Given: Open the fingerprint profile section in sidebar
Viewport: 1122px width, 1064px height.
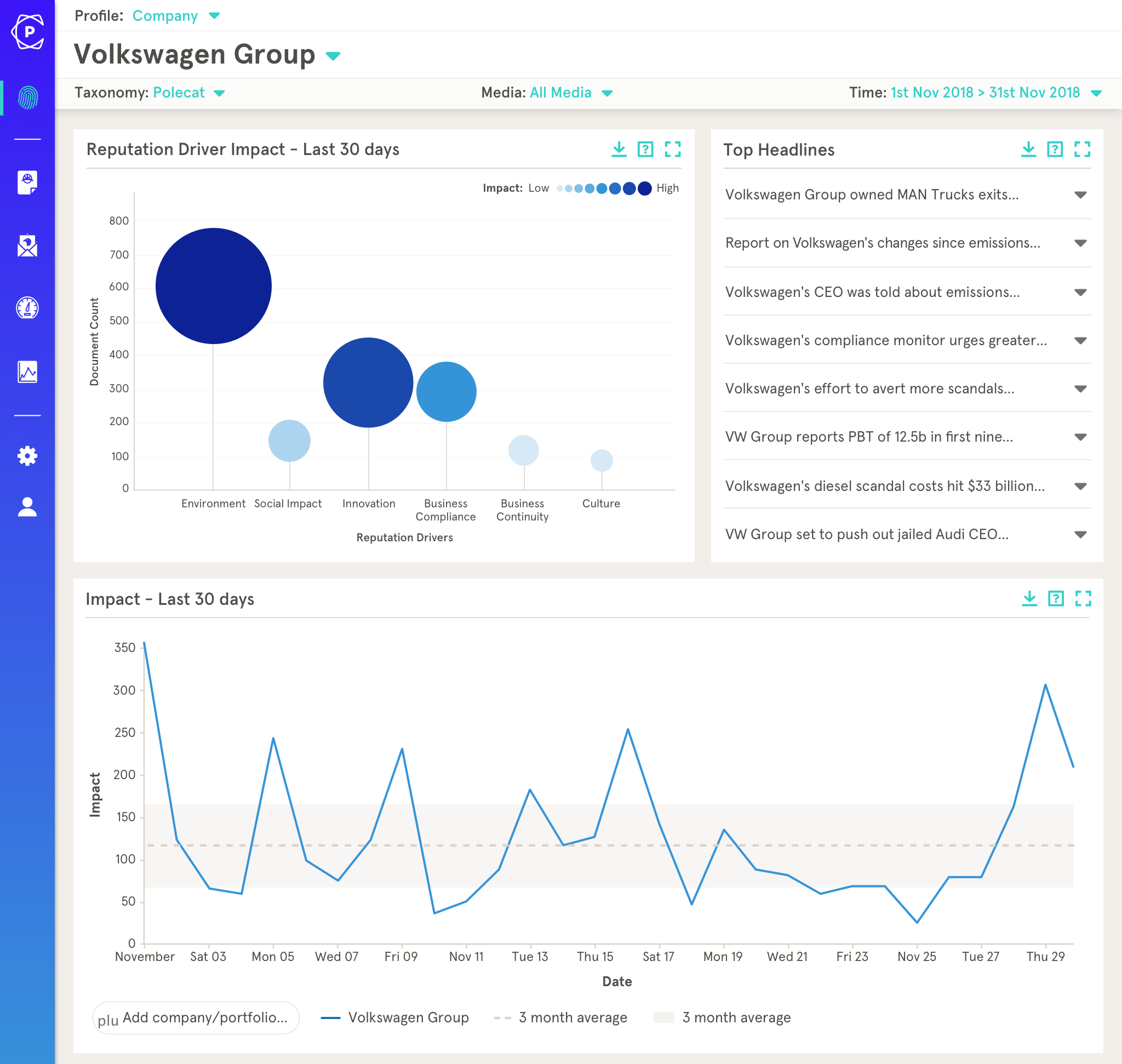Looking at the screenshot, I should point(27,98).
